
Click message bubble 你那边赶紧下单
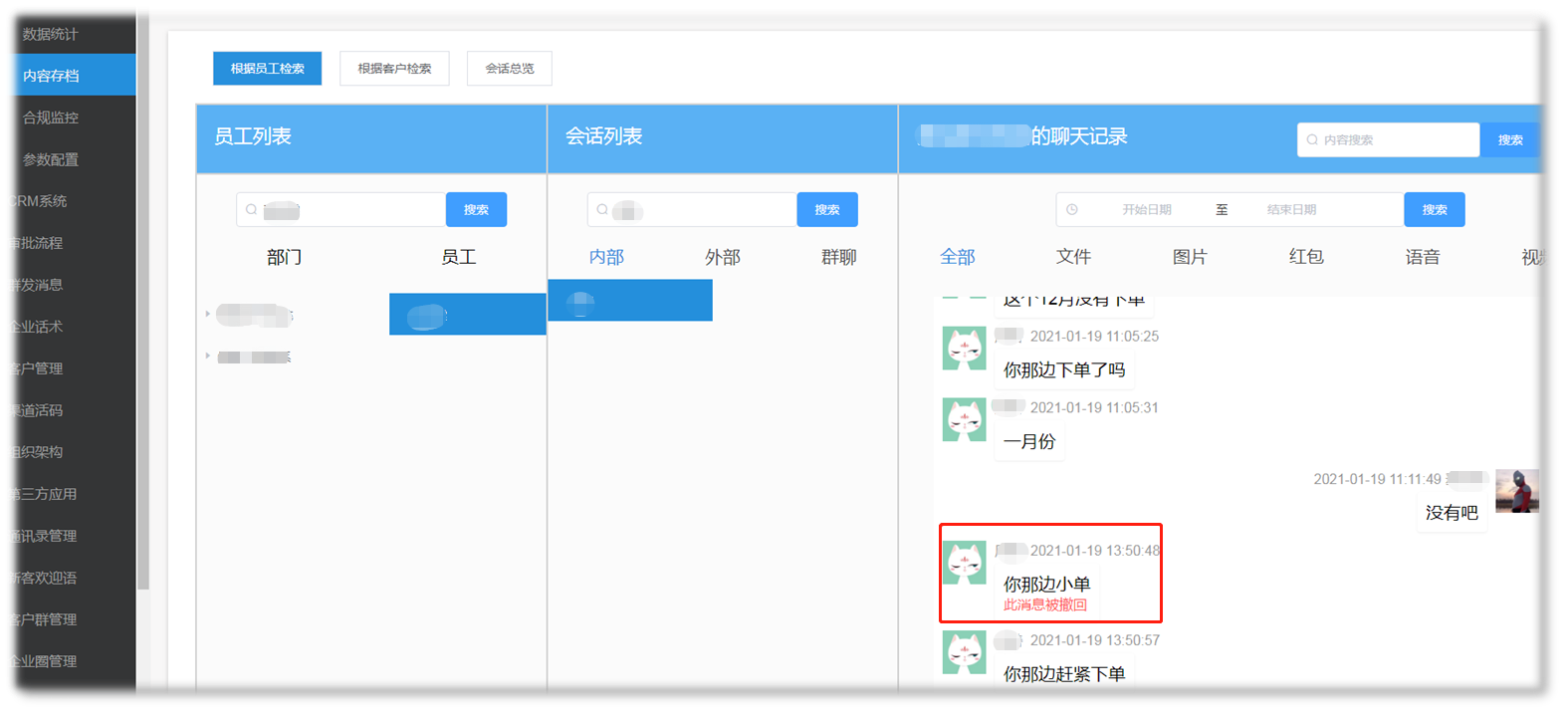[x=1064, y=674]
